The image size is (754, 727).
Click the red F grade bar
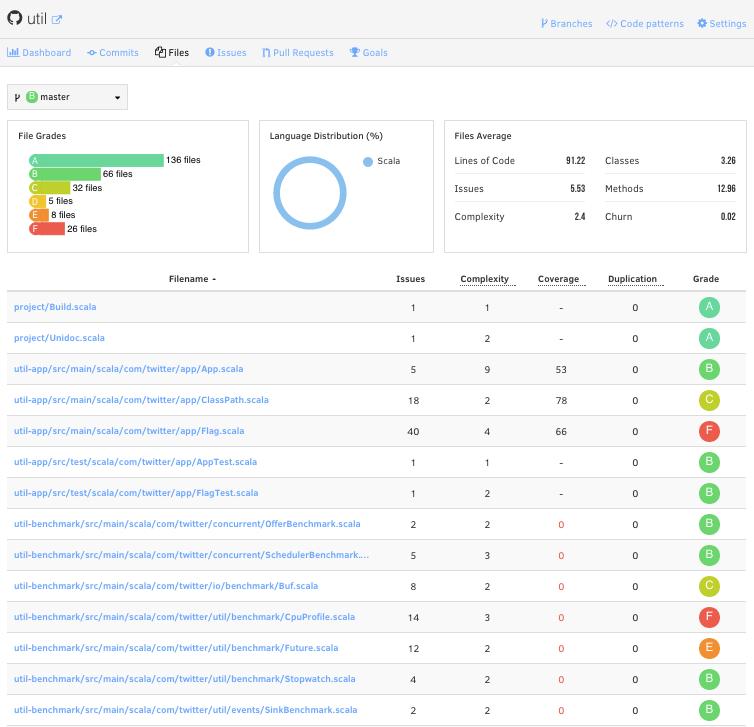(47, 229)
